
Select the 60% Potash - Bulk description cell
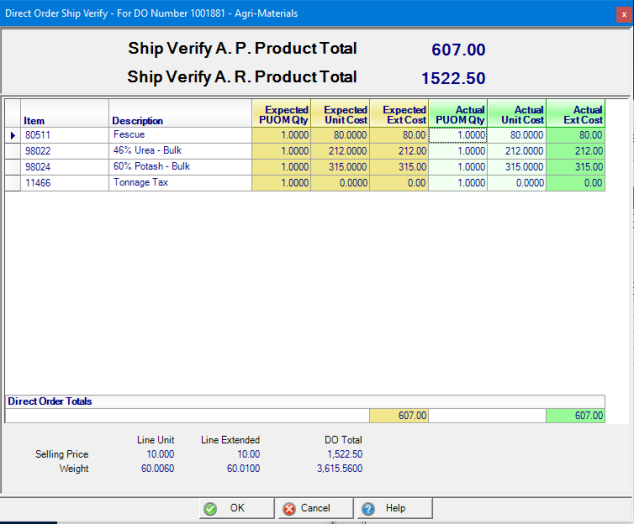pyautogui.click(x=180, y=167)
